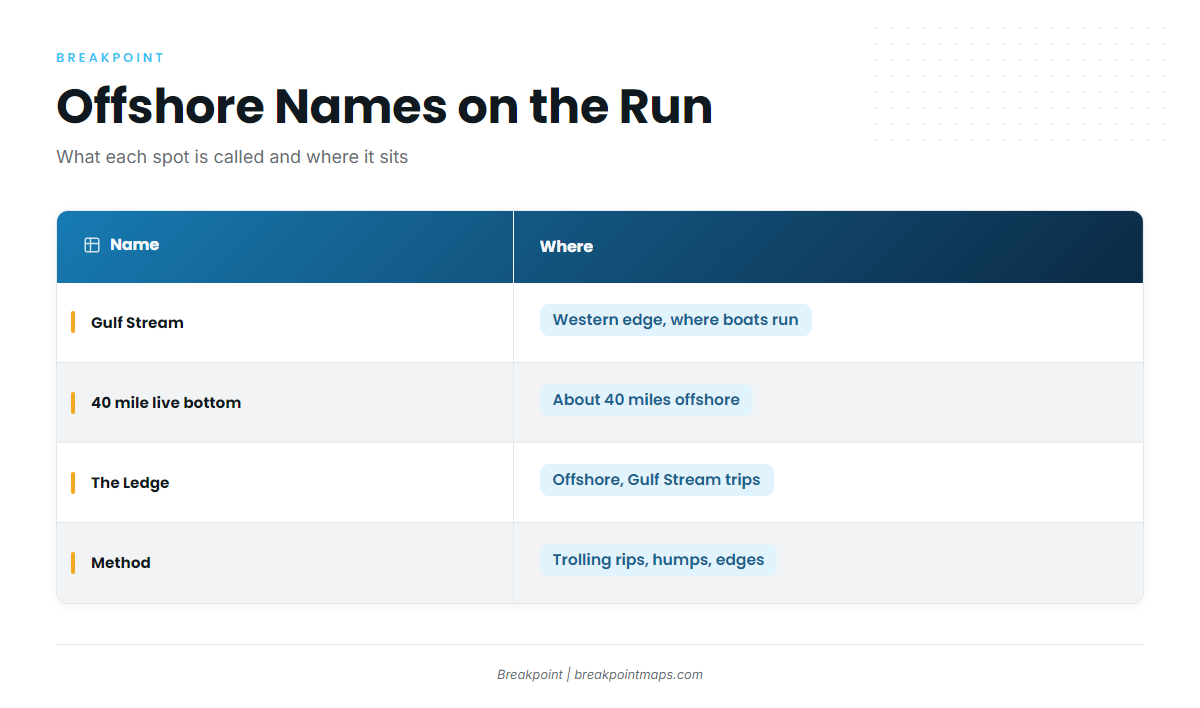Select The Ledge row name
This screenshot has height=708, width=1200.
(130, 483)
